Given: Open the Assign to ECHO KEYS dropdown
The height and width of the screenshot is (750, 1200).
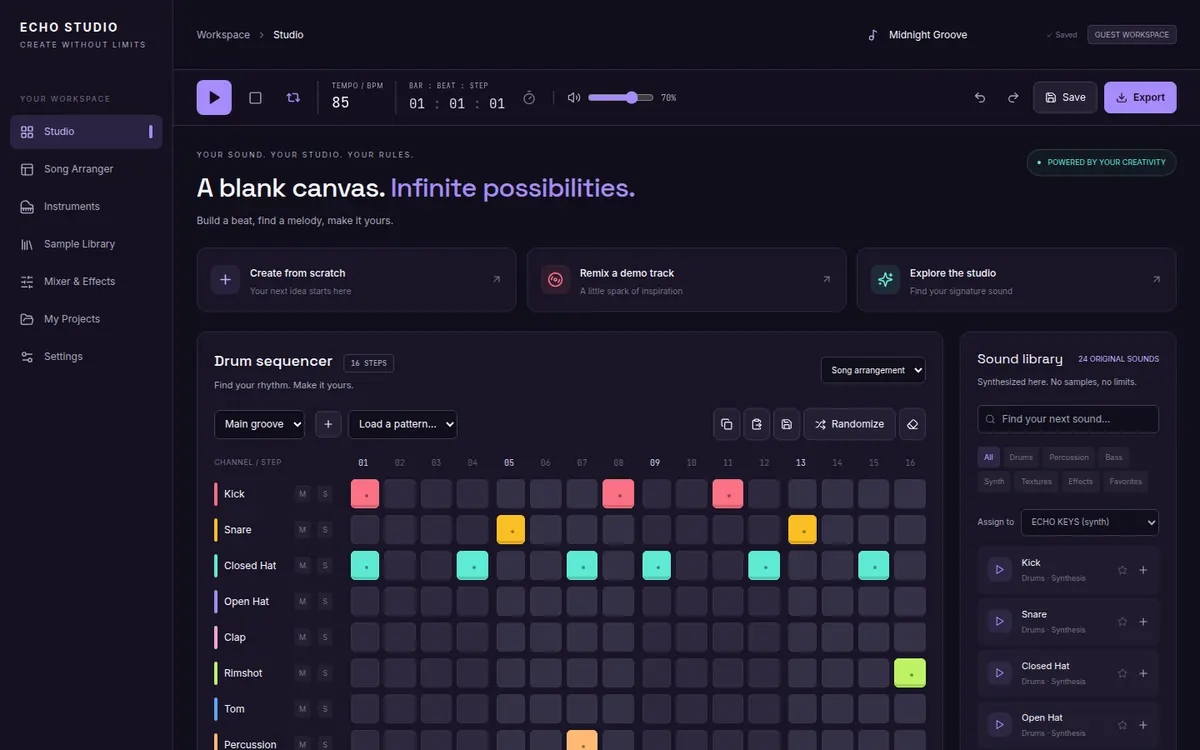Looking at the screenshot, I should tap(1091, 522).
